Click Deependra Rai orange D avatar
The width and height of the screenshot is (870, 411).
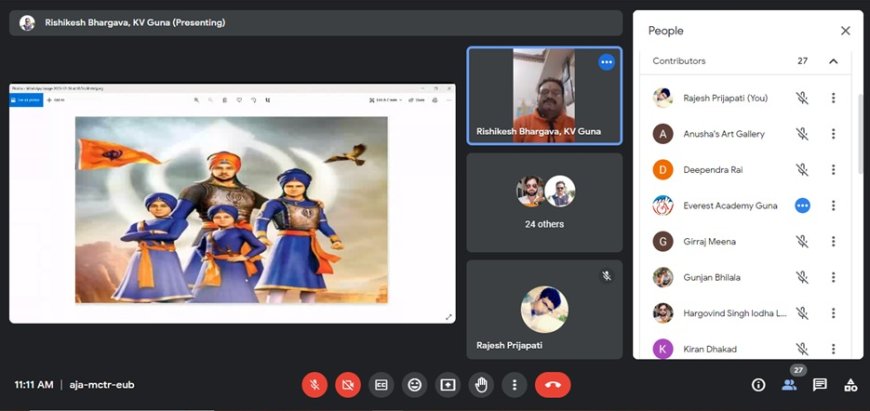tap(662, 170)
